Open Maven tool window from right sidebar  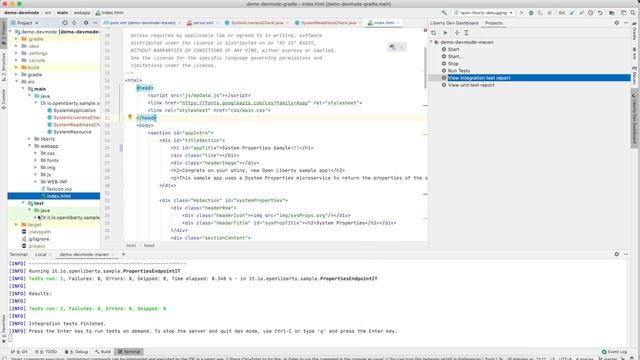point(634,76)
